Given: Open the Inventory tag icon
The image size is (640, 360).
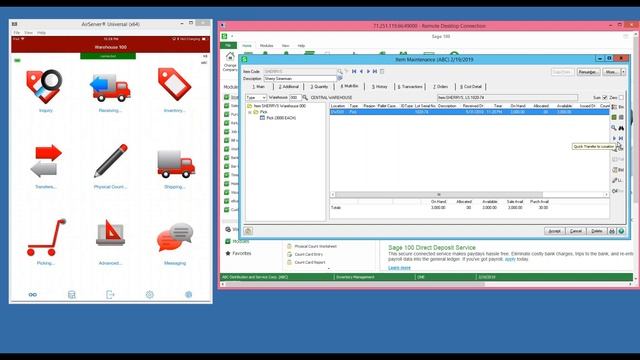Looking at the screenshot, I should pos(174,84).
